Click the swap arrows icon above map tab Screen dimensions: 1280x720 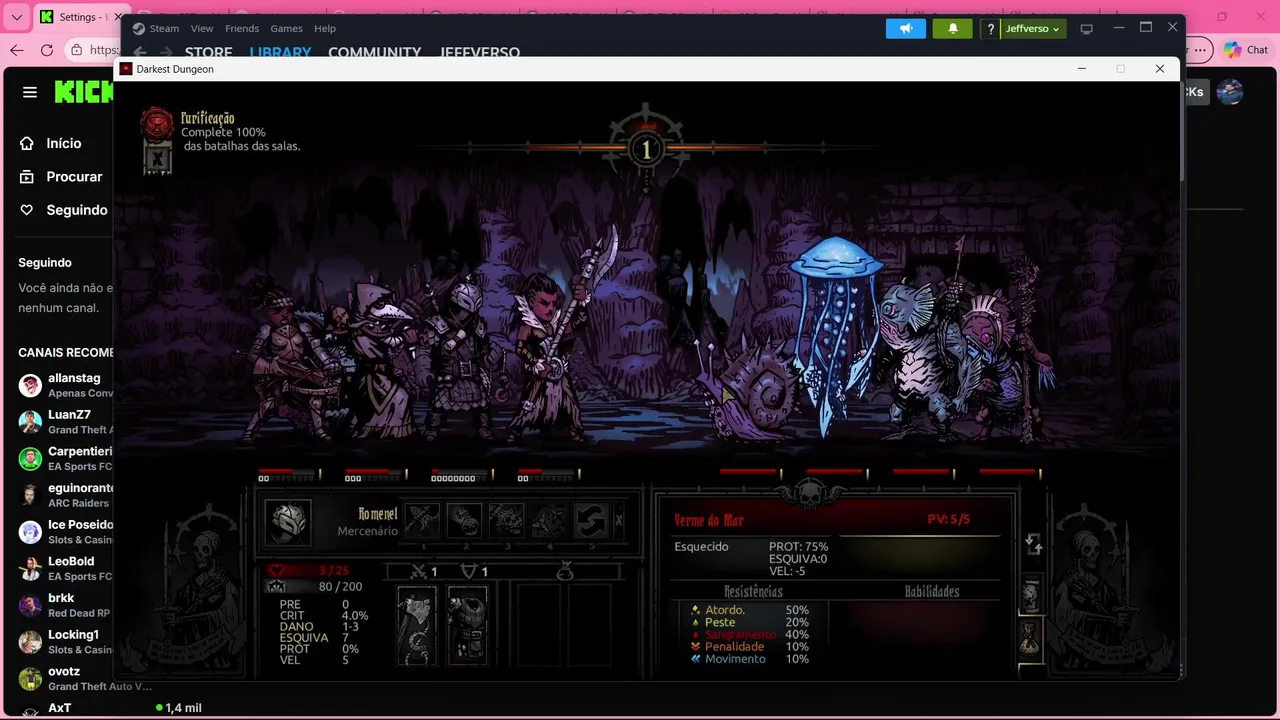(1034, 544)
